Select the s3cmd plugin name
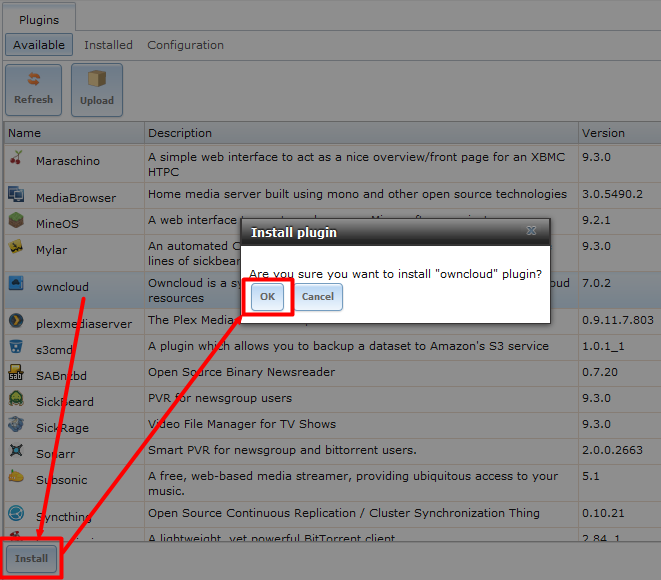Screen dimensions: 661x580 [54, 350]
